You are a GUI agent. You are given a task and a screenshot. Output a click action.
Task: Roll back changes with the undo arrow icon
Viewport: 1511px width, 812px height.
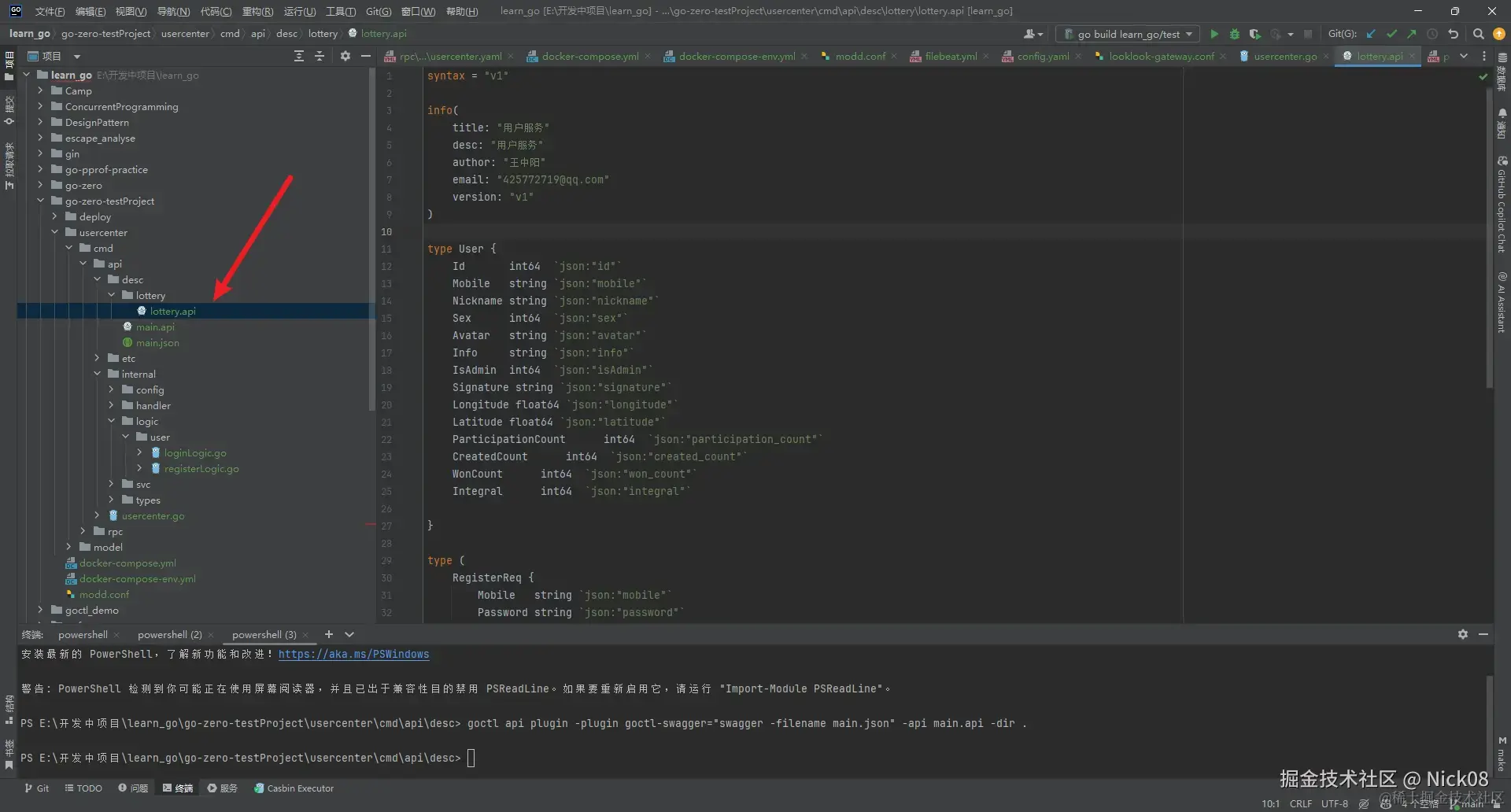pyautogui.click(x=1453, y=34)
